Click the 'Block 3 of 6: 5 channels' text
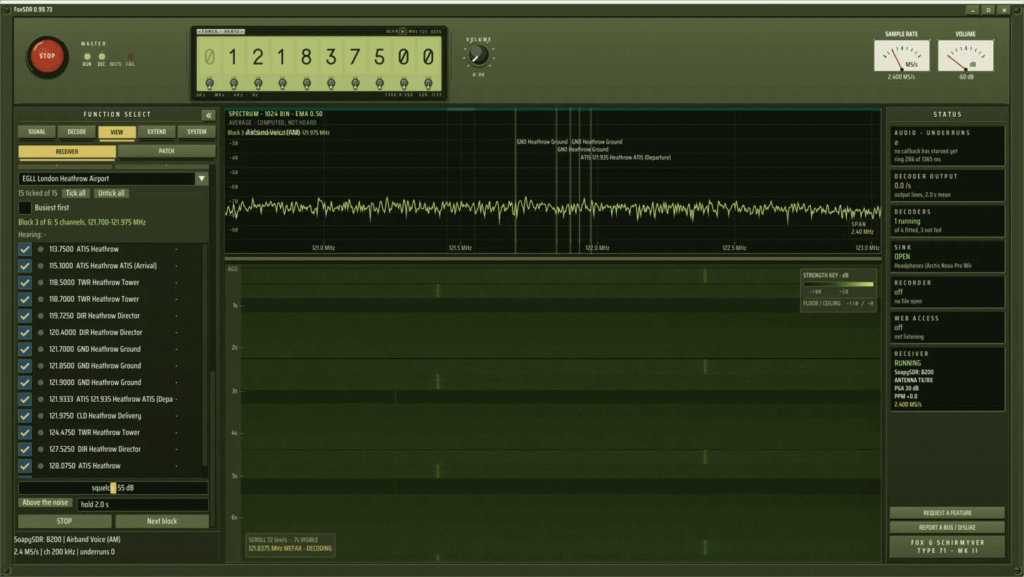 tap(82, 223)
